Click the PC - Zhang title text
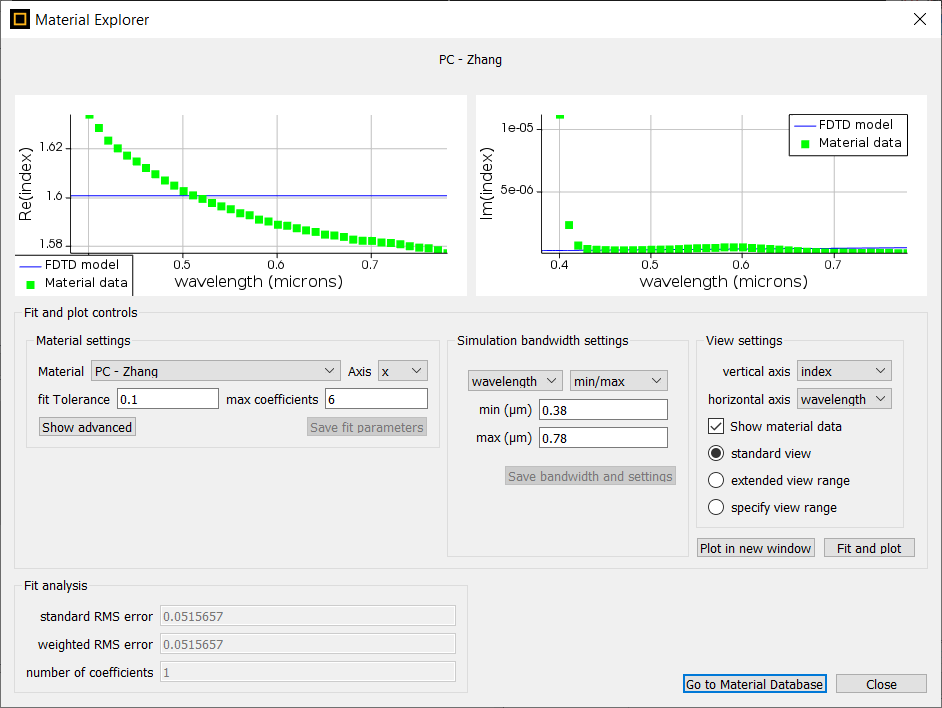Image resolution: width=942 pixels, height=708 pixels. click(470, 60)
